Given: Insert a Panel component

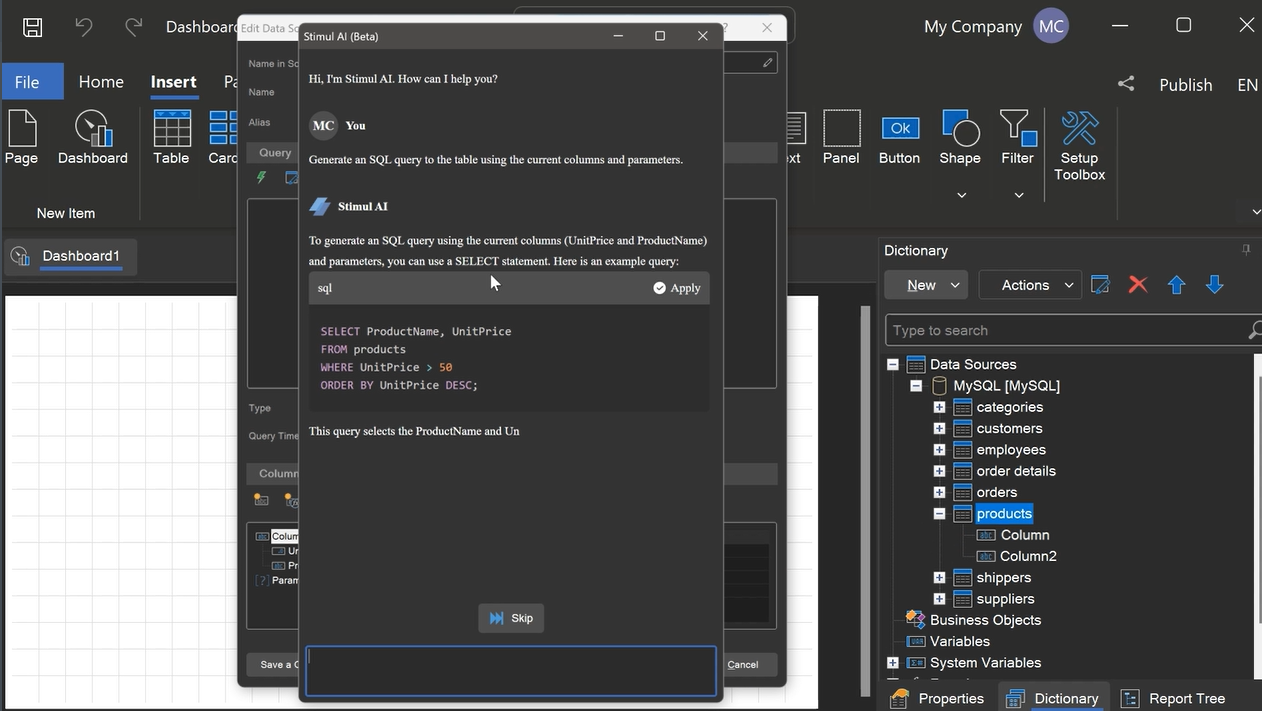Looking at the screenshot, I should [x=841, y=138].
